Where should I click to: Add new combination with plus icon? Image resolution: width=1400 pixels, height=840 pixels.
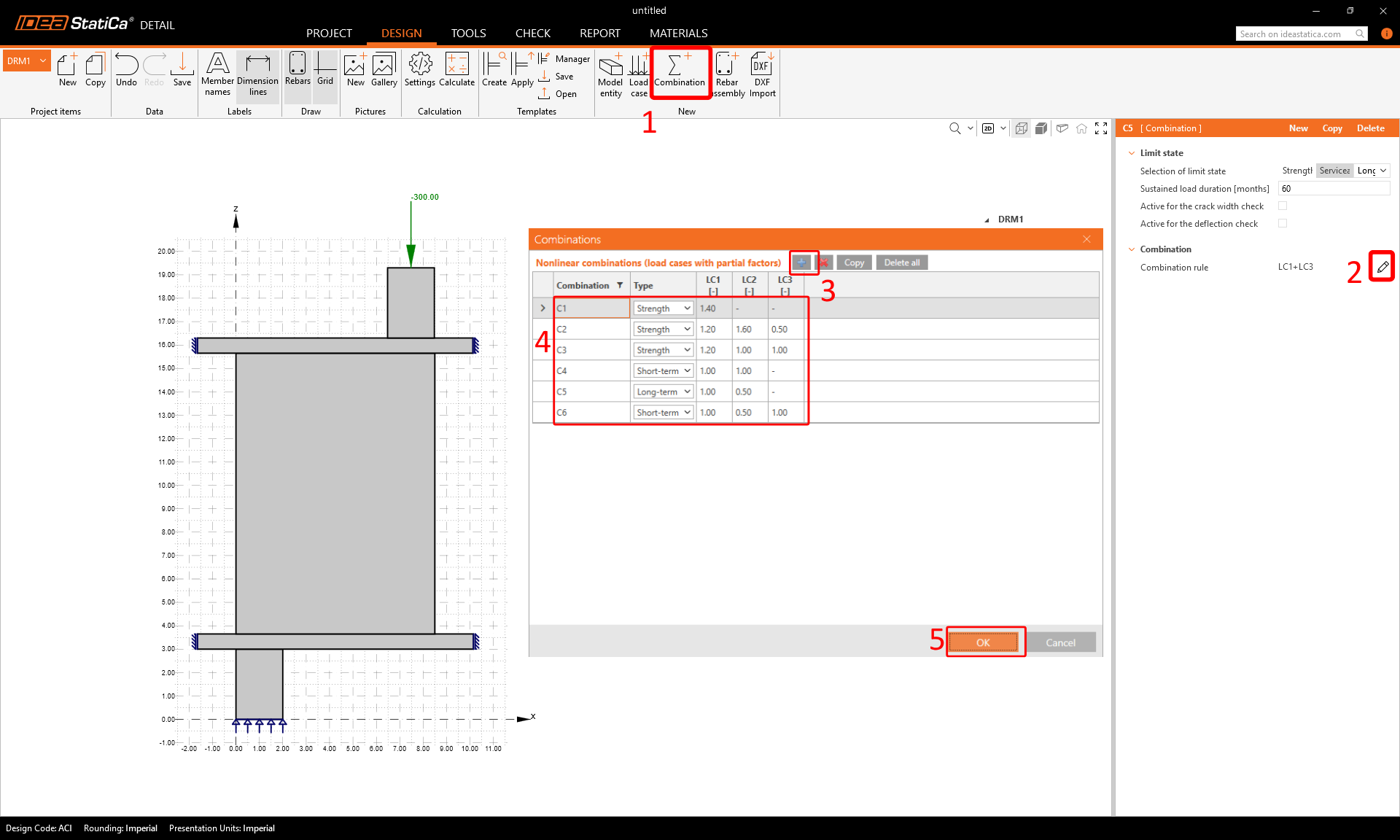(801, 262)
